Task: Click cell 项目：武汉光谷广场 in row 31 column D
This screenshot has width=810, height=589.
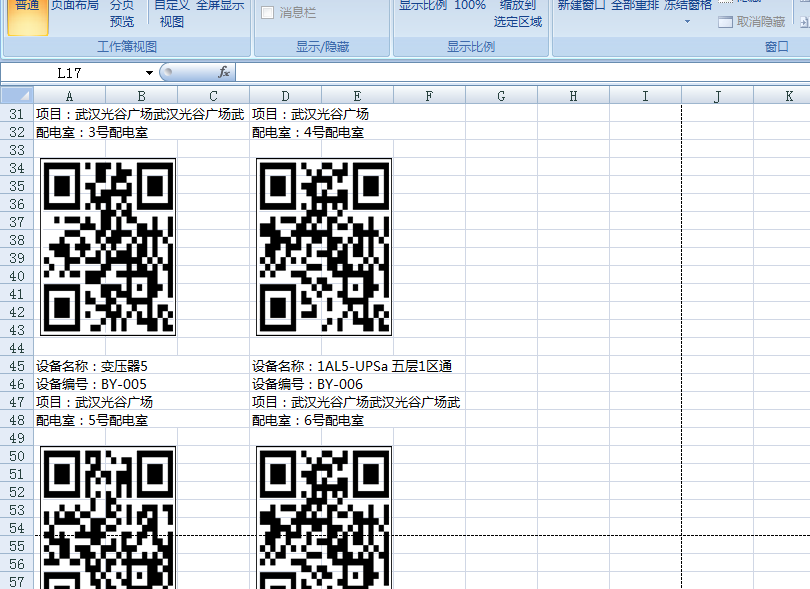Action: pyautogui.click(x=310, y=114)
